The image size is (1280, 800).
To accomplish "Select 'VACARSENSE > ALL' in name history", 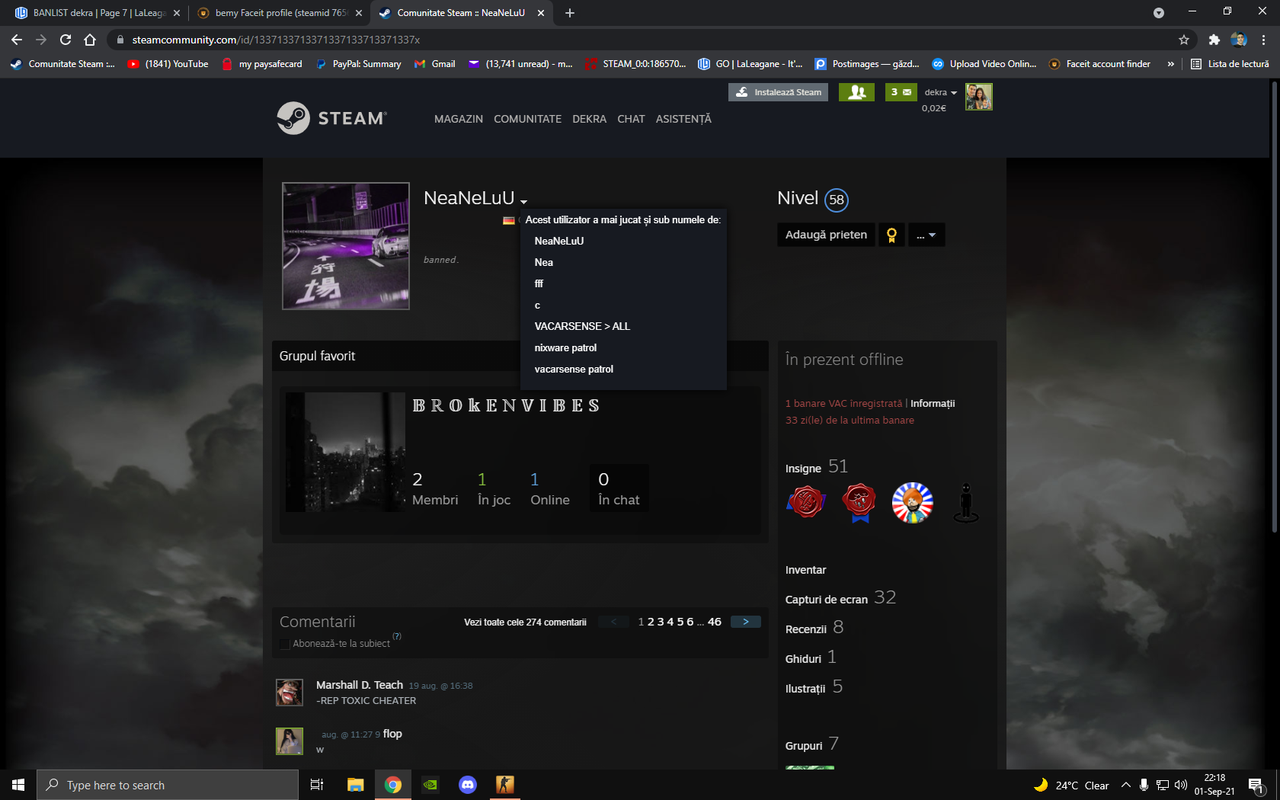I will (582, 326).
